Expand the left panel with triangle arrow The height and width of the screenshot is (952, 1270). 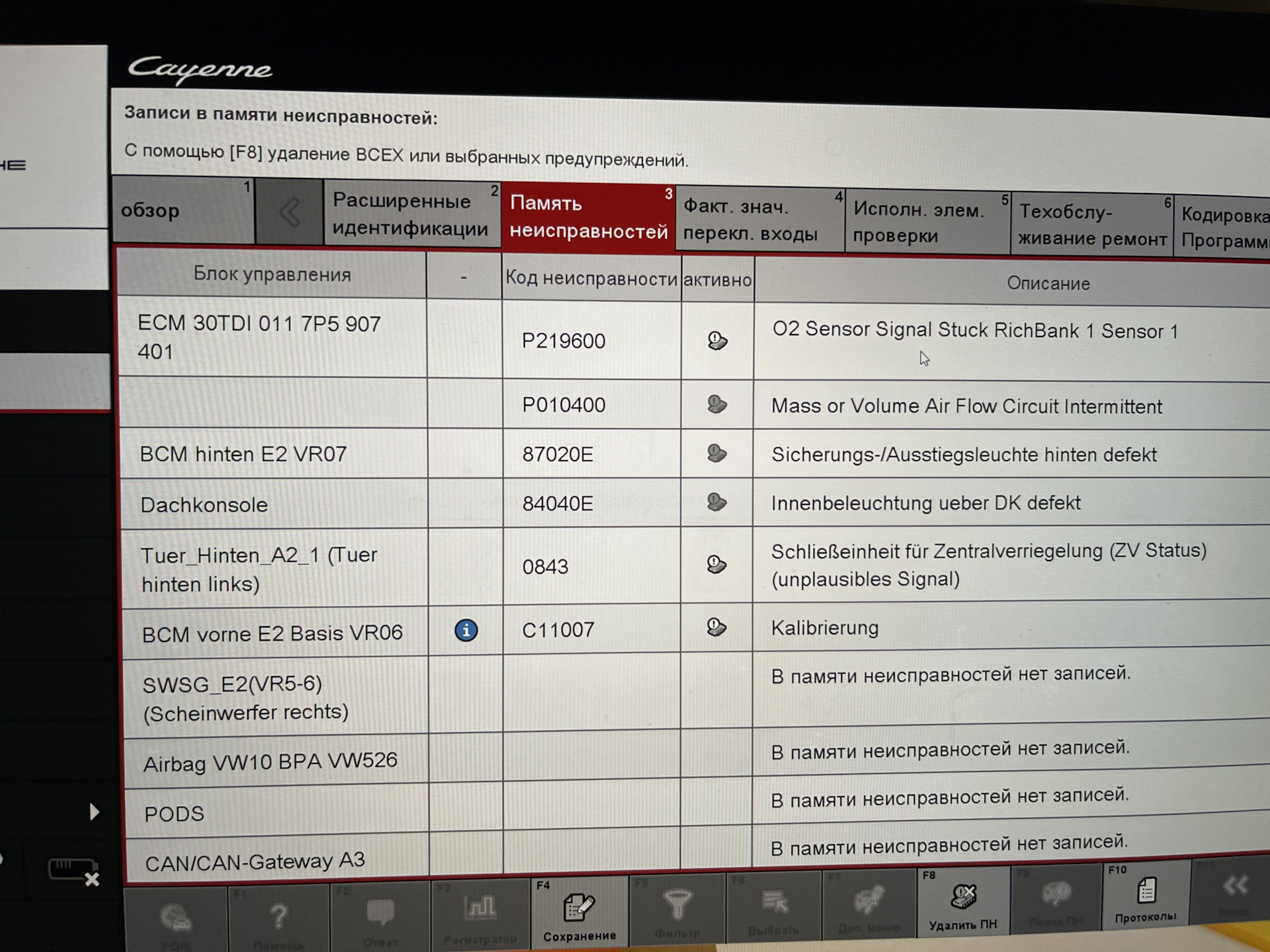[x=94, y=811]
